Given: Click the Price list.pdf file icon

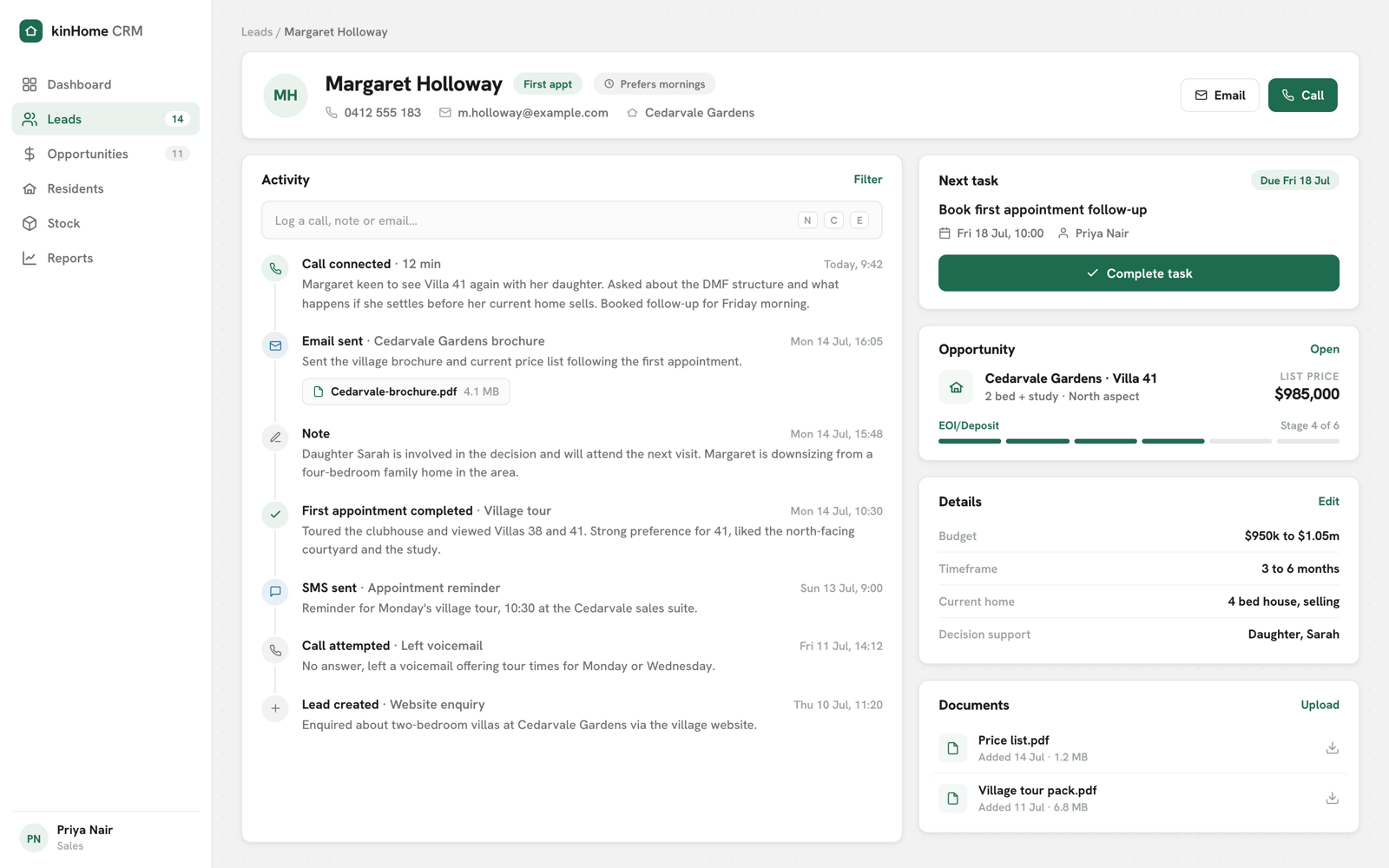Looking at the screenshot, I should (952, 748).
